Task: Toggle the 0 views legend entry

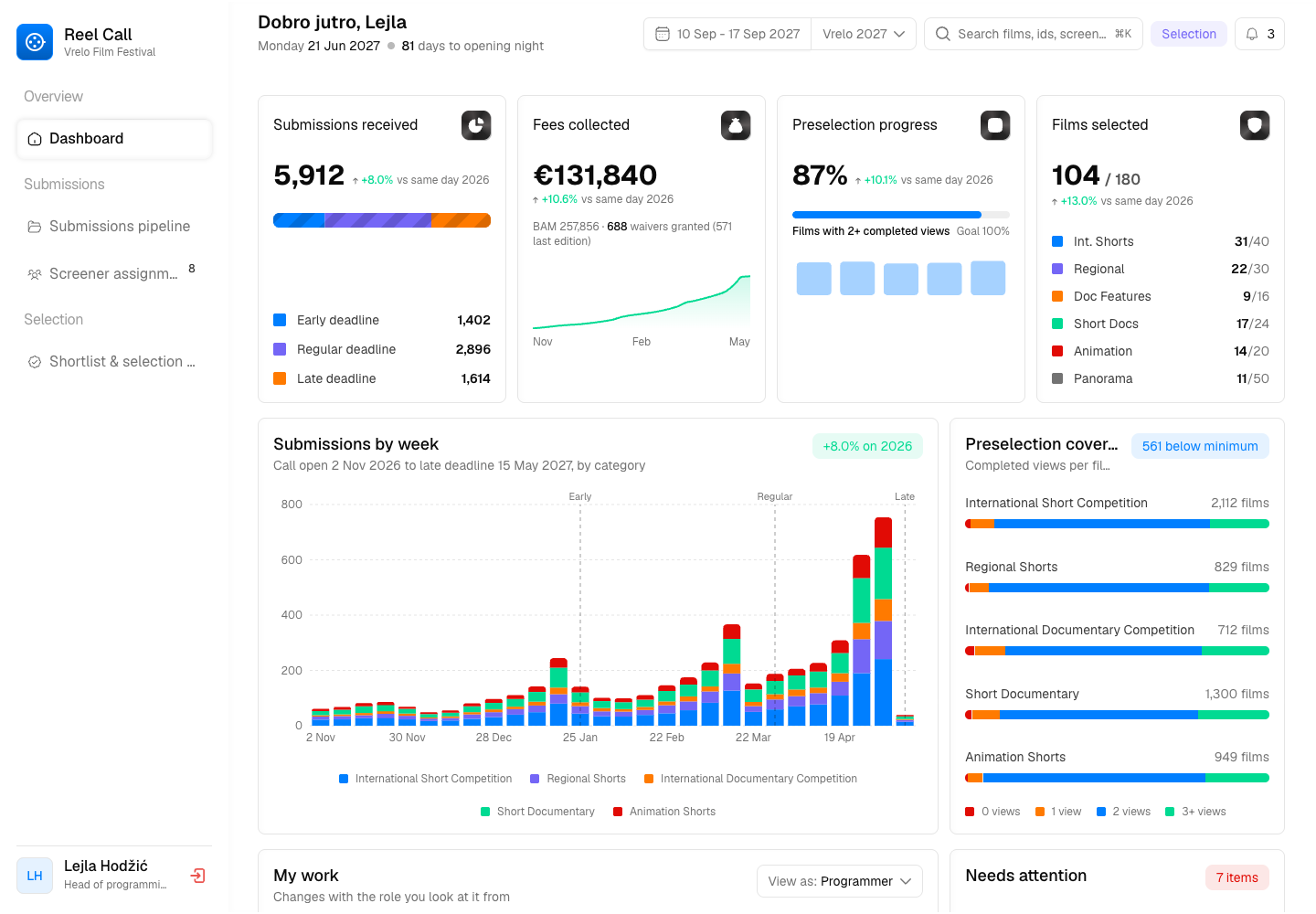Action: pyautogui.click(x=992, y=812)
